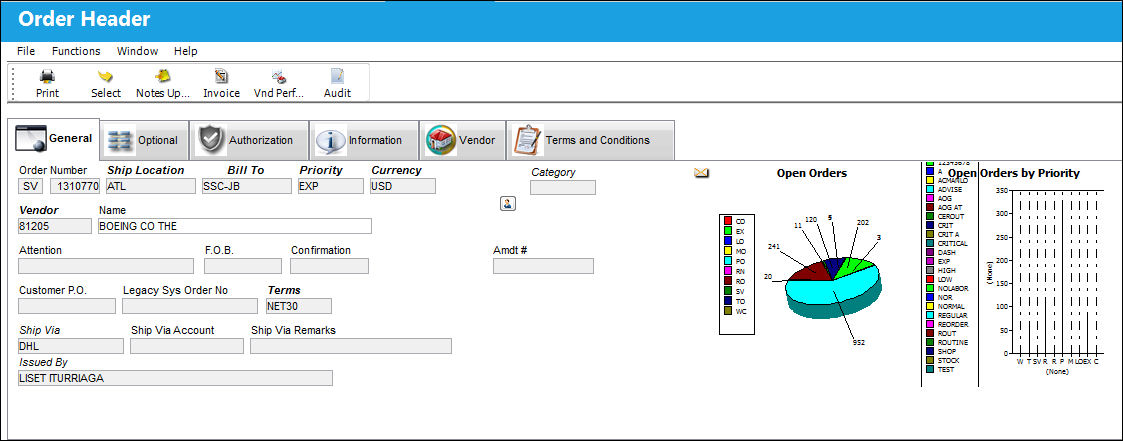Click the Vendor name field BOEING CO THE

pos(235,226)
